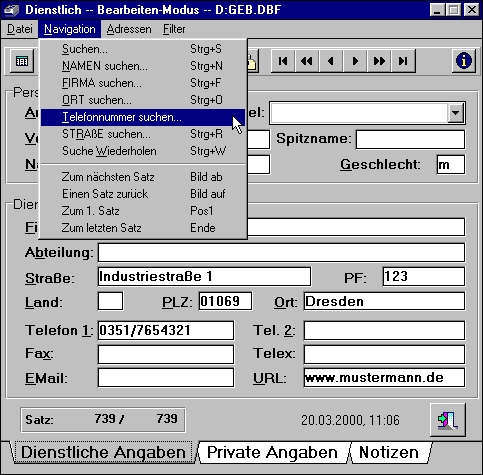Jump to first record navigation icon
Viewport: 483px width, 475px height.
tap(283, 61)
